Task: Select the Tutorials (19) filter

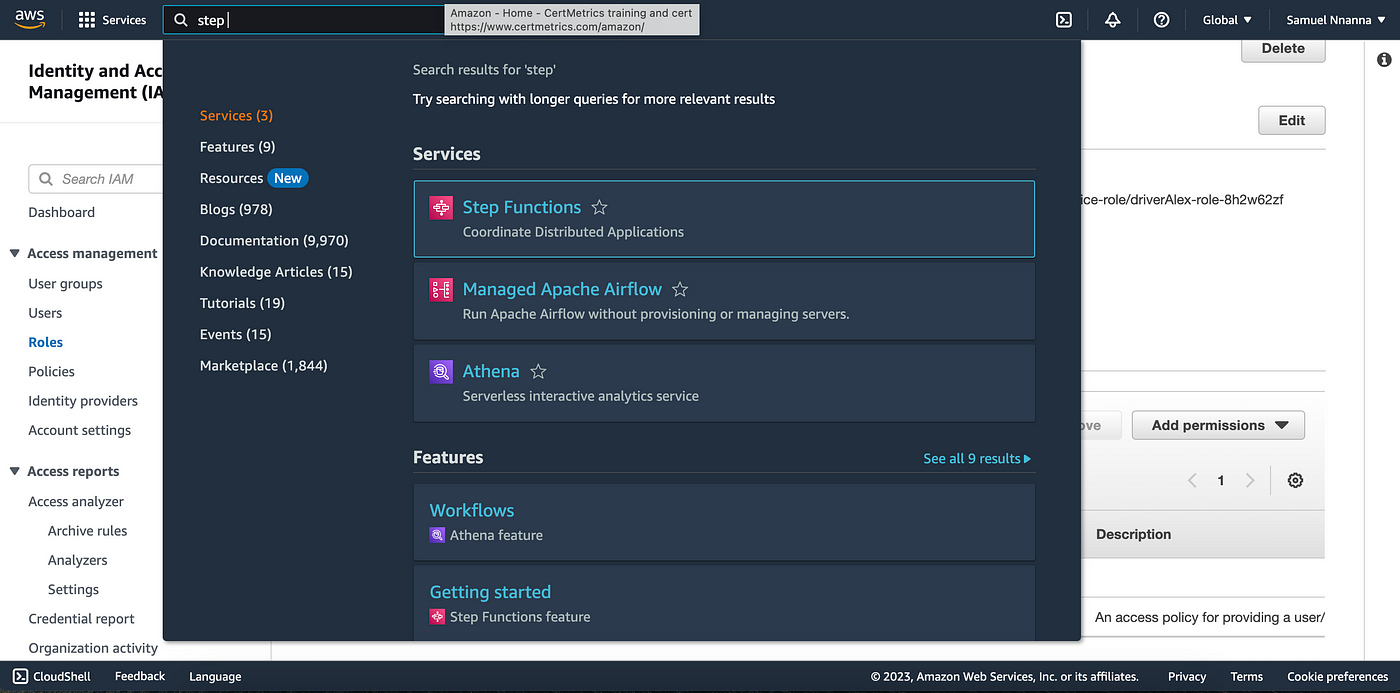Action: pos(242,302)
